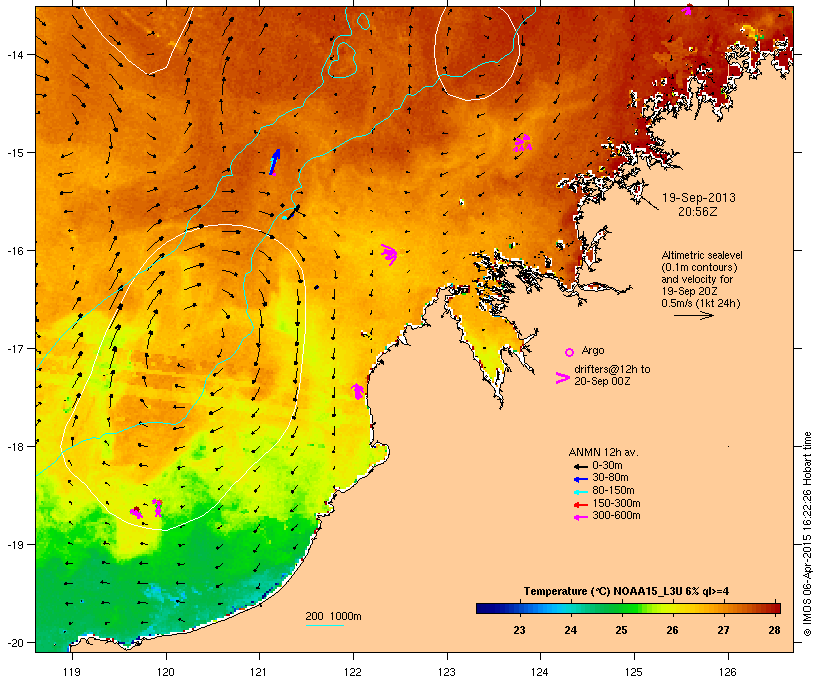Click the cyan 80-150m legend arrow
Viewport: 820px width, 680px height.
coord(580,492)
